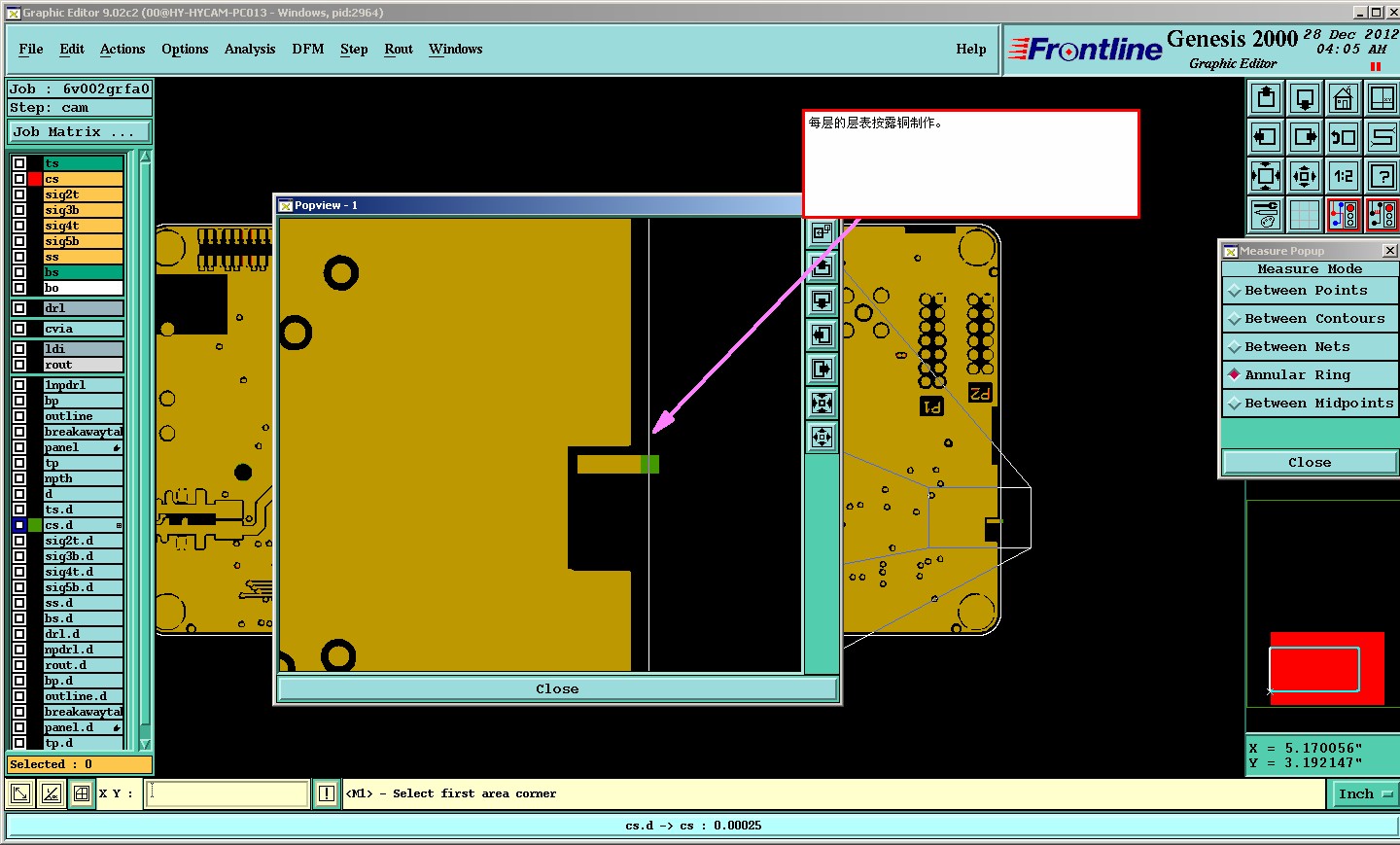This screenshot has width=1400, height=845.
Task: Click the S-shaped line icon in the toolbar
Action: (x=1382, y=137)
